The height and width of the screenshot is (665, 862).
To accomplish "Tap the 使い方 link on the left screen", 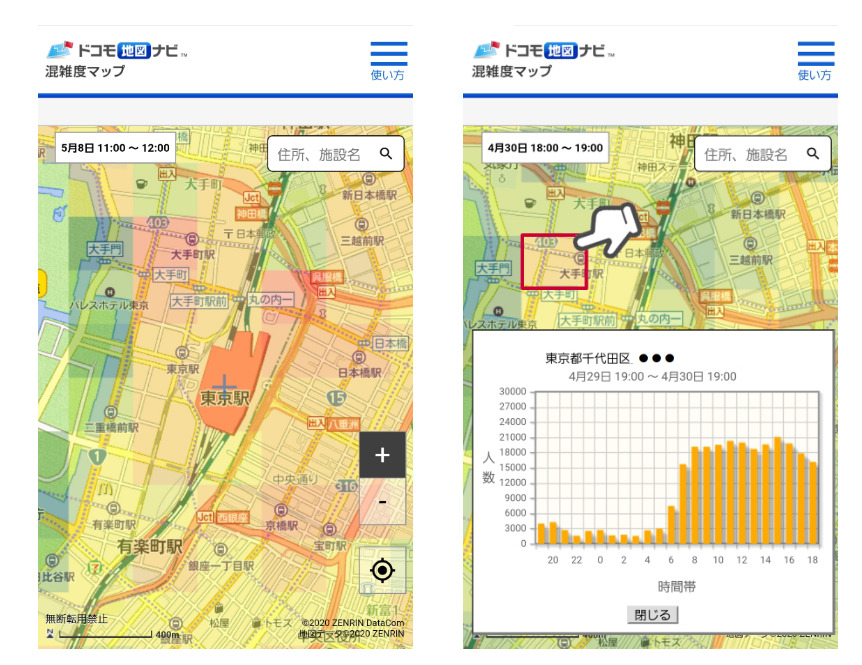I will click(388, 75).
